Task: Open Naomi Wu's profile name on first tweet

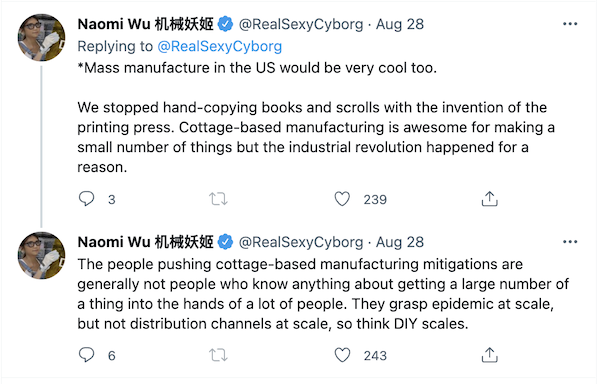Action: 145,24
